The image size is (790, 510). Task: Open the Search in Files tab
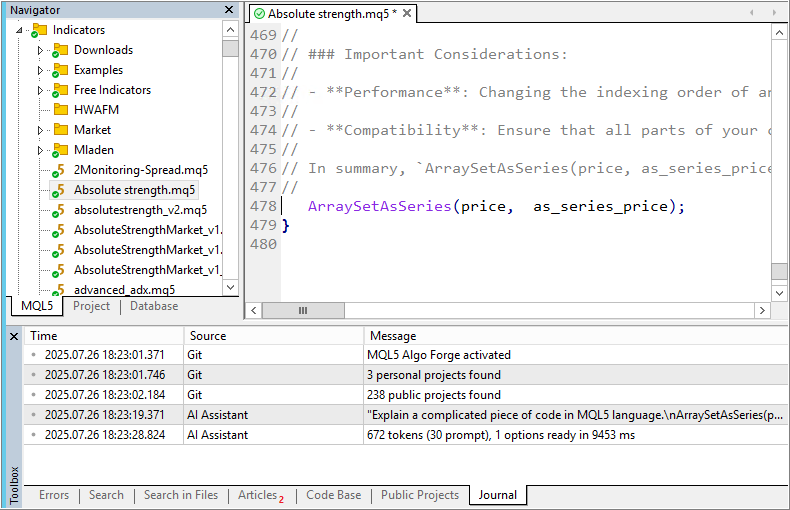click(x=181, y=495)
